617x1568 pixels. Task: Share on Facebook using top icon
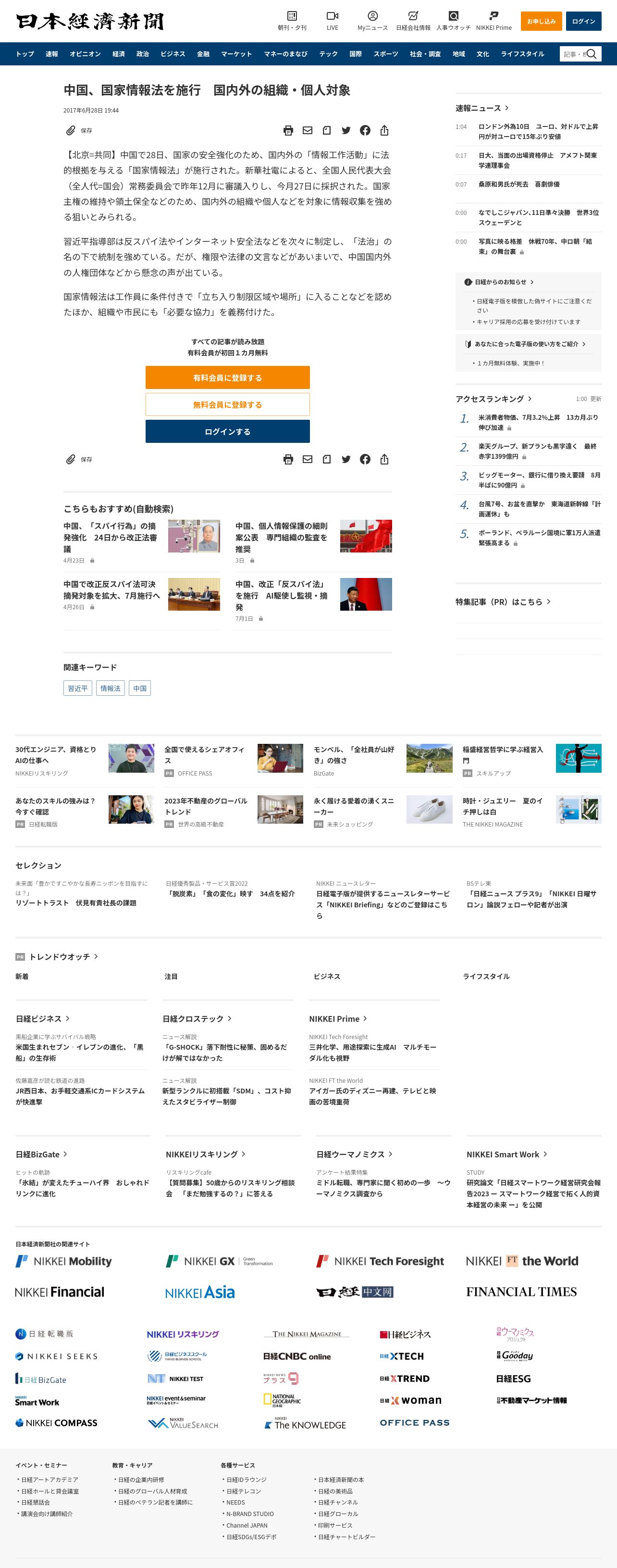click(365, 130)
